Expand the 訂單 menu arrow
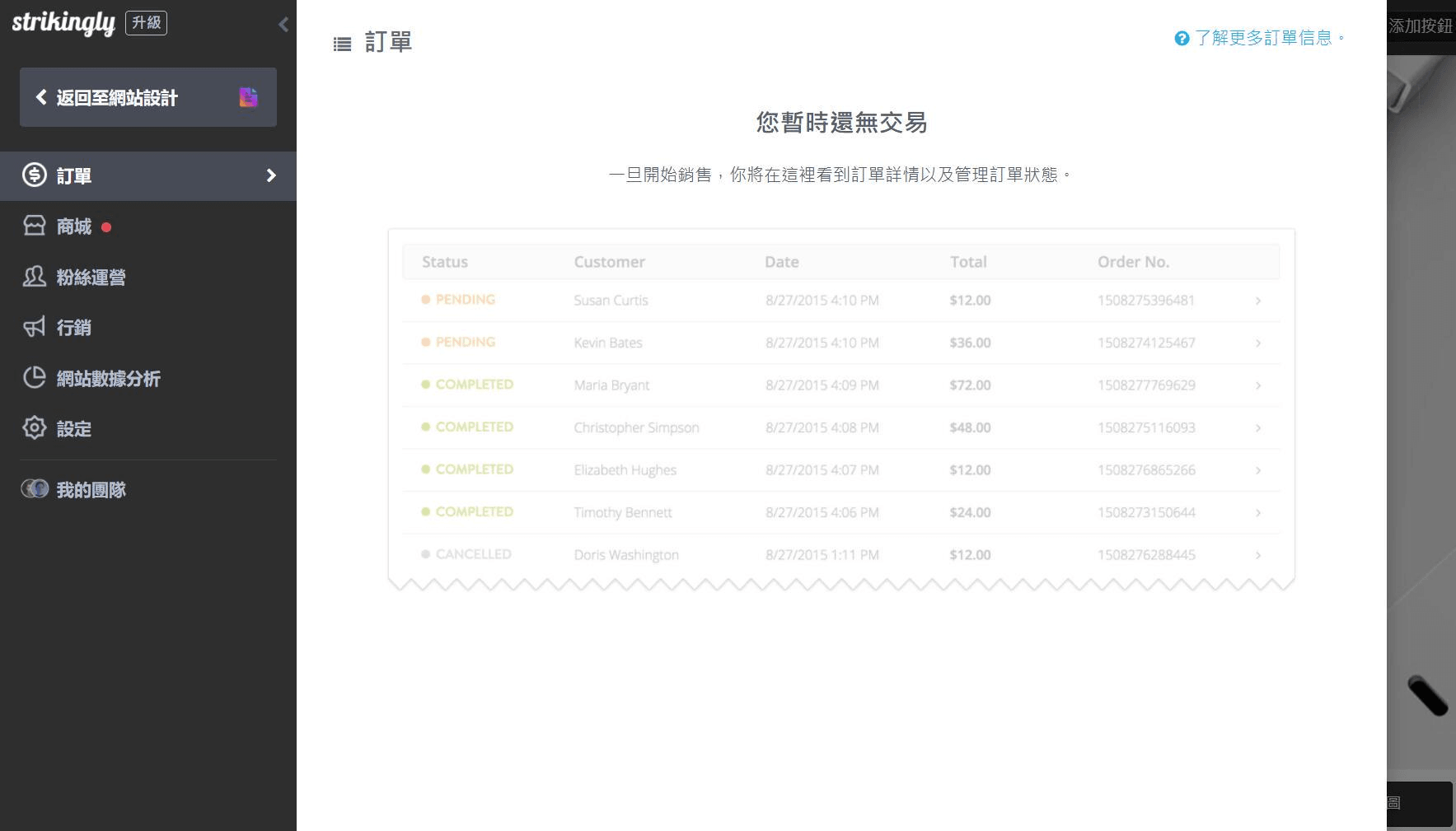The width and height of the screenshot is (1456, 831). tap(269, 175)
